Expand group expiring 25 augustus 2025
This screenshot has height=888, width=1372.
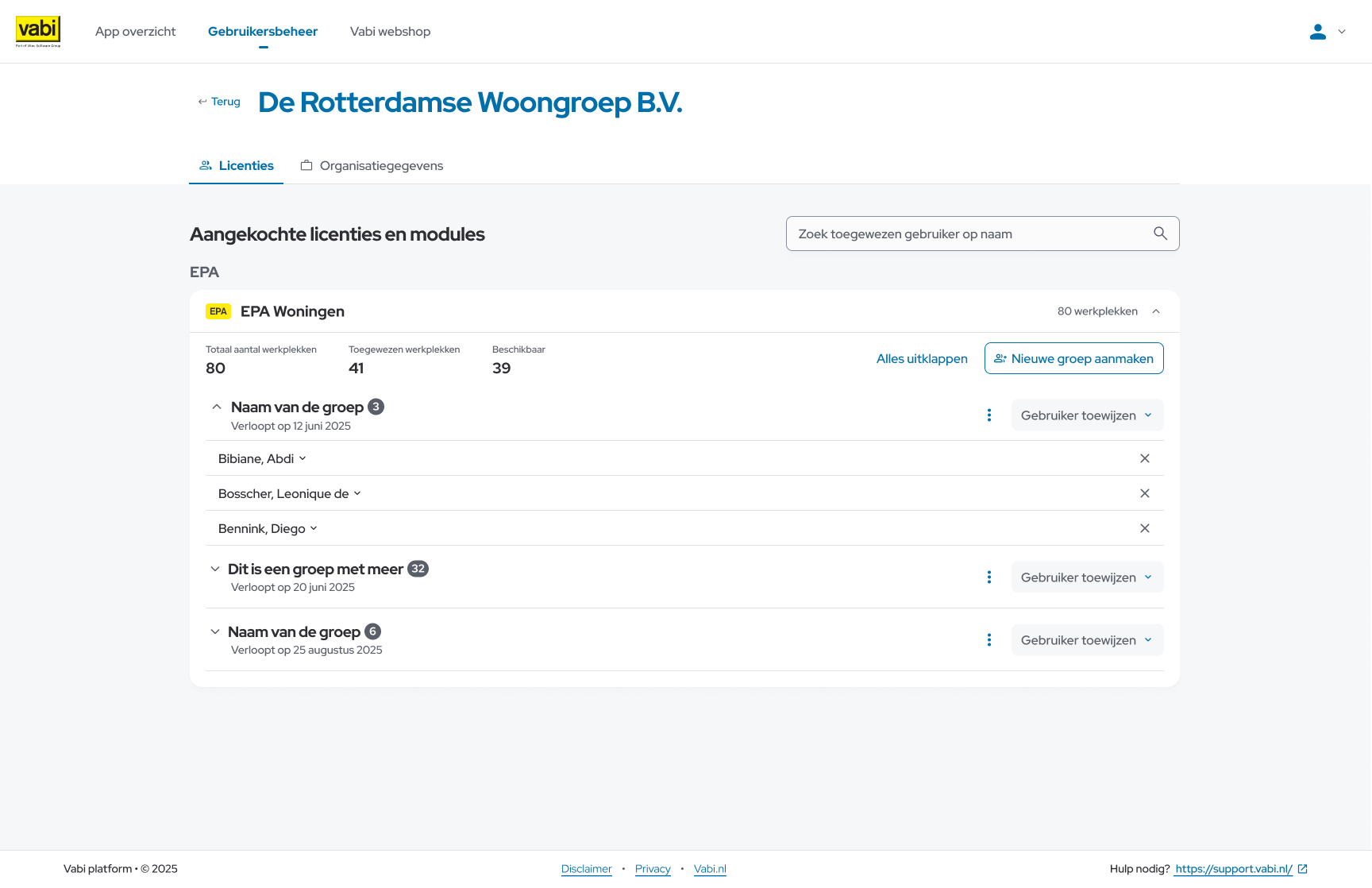coord(215,631)
